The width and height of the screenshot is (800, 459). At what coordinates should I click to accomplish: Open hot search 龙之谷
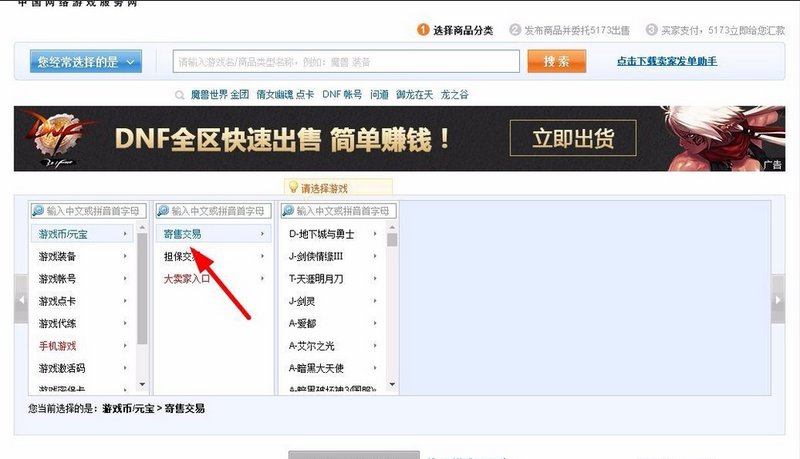(454, 94)
